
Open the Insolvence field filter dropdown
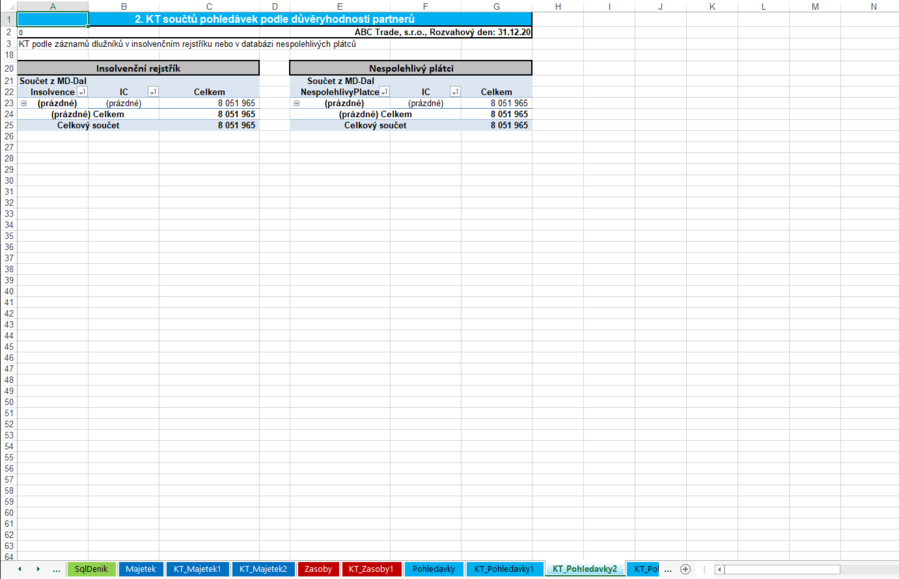pos(83,92)
